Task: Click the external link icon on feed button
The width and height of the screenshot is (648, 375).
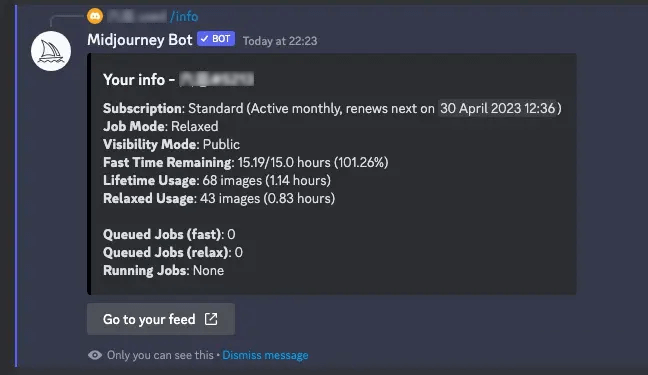Action: pos(211,319)
